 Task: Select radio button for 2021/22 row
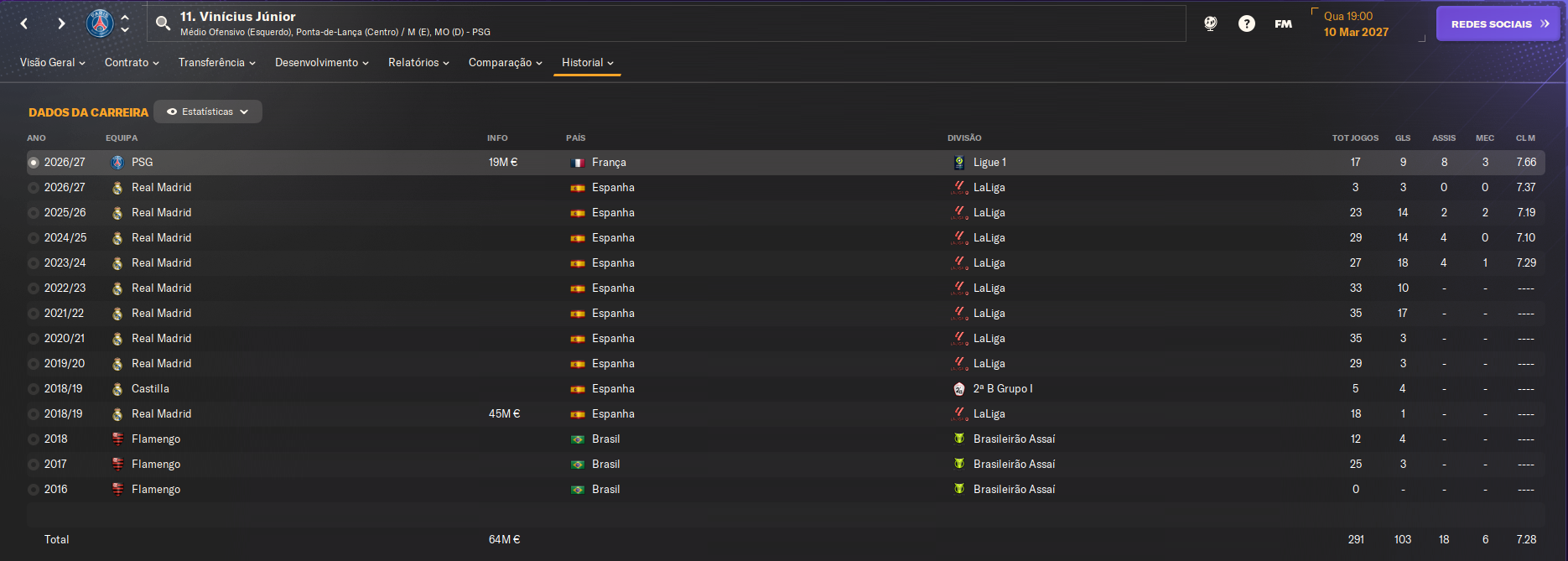point(34,314)
